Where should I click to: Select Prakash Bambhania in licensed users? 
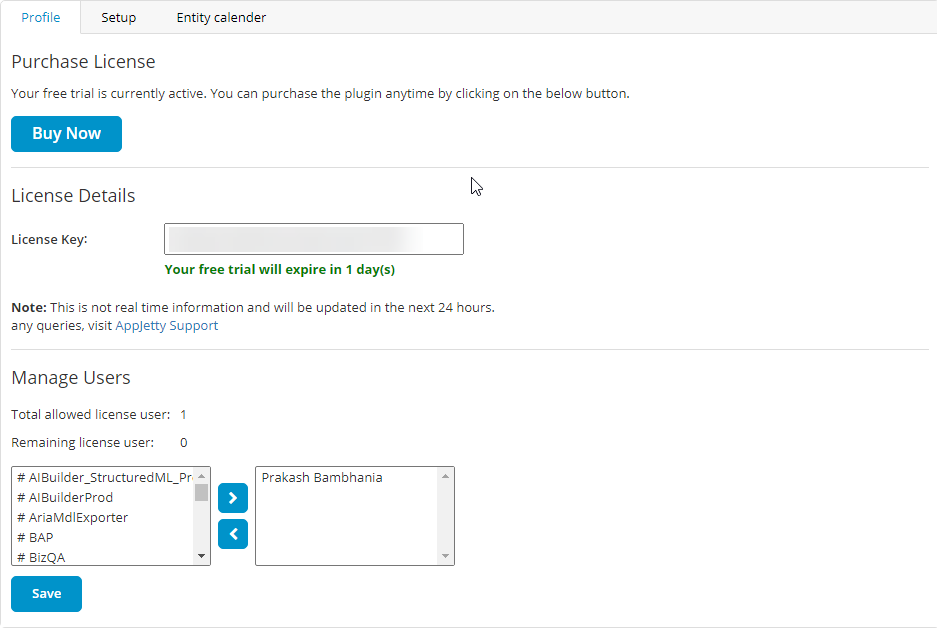[321, 477]
